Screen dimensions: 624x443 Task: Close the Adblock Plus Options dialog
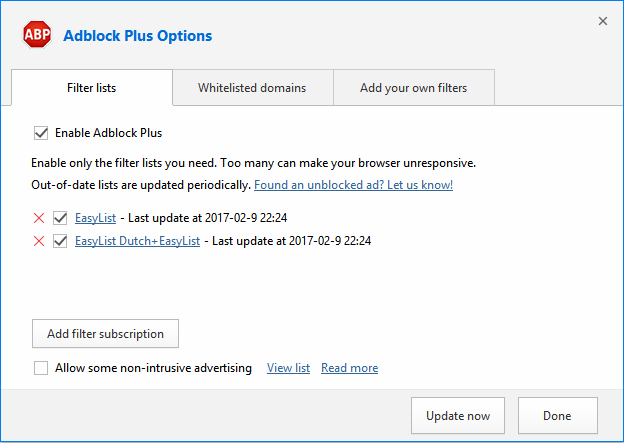pos(603,21)
